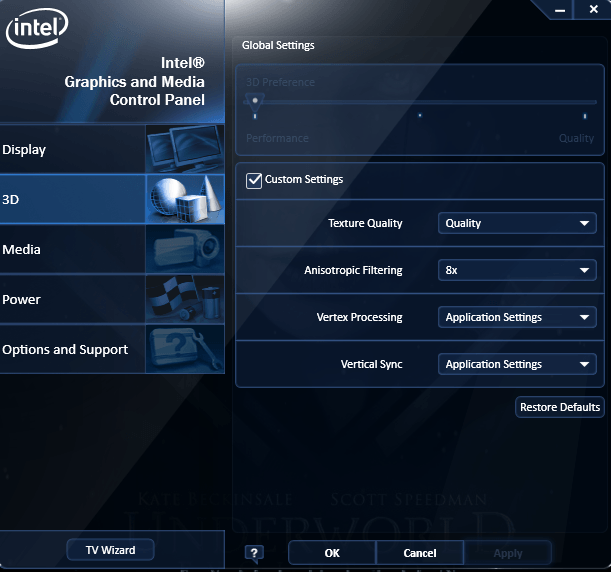Screen dimensions: 611x572
Task: Click the Quality end tick of the slider
Action: (x=585, y=116)
